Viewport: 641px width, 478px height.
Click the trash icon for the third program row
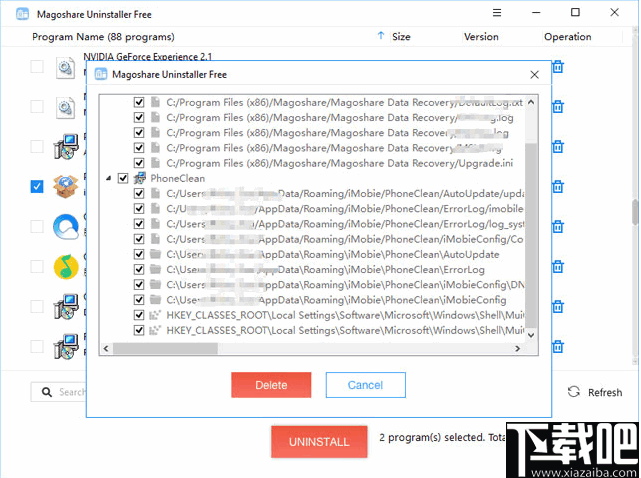558,146
